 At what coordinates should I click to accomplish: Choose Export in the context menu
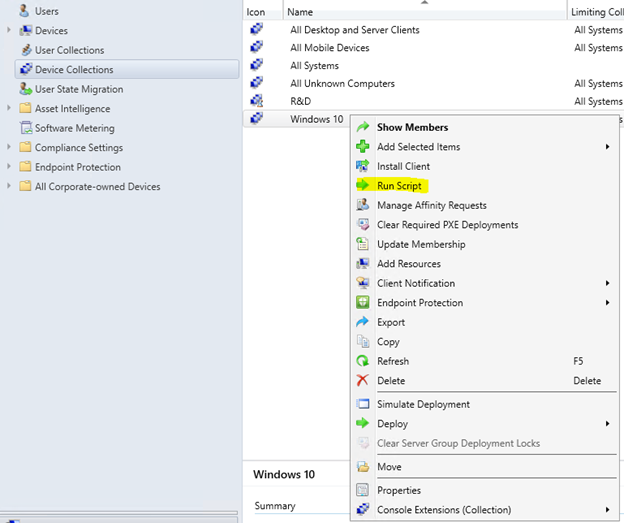[484, 322]
